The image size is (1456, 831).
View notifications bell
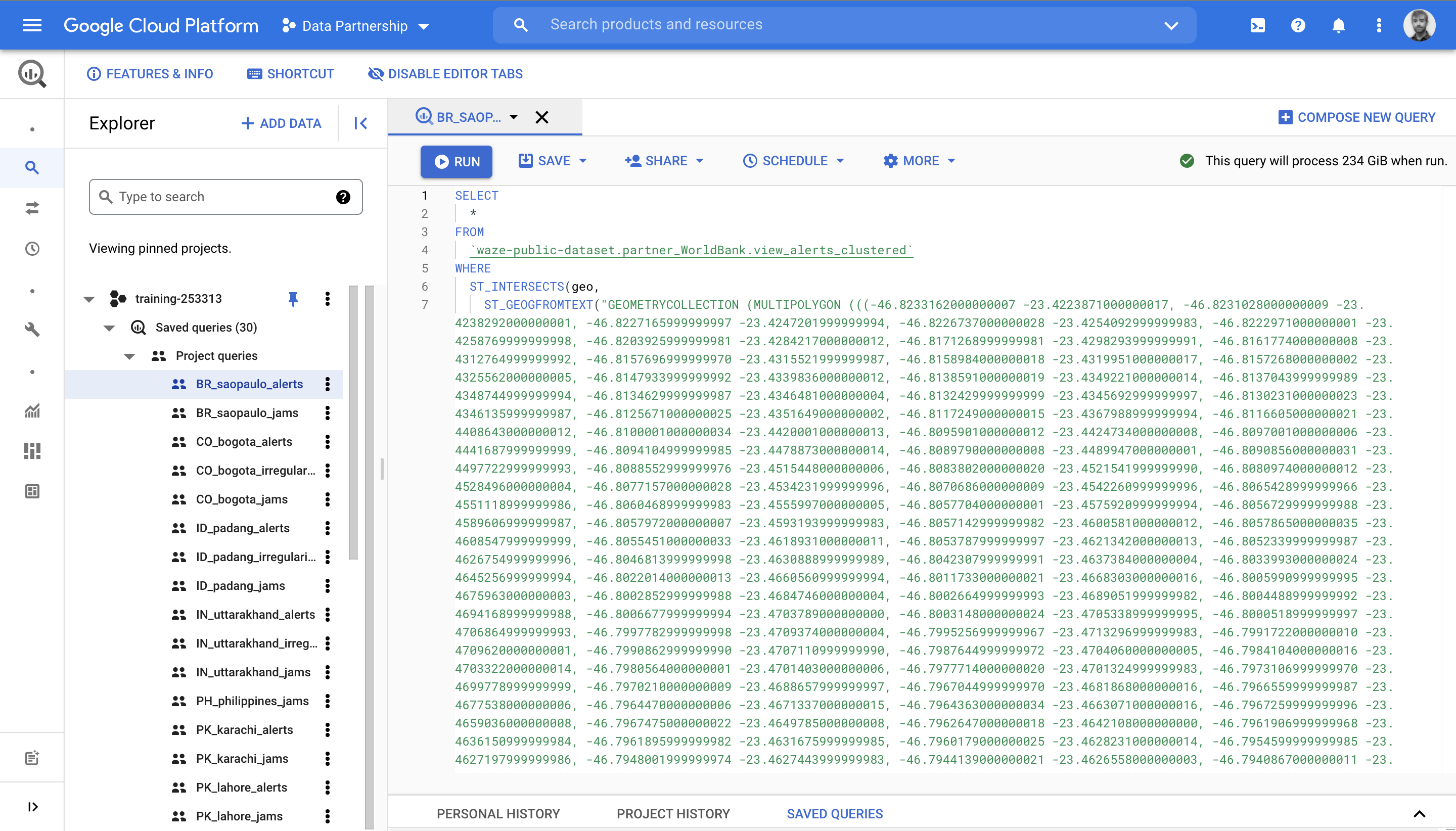pos(1338,25)
